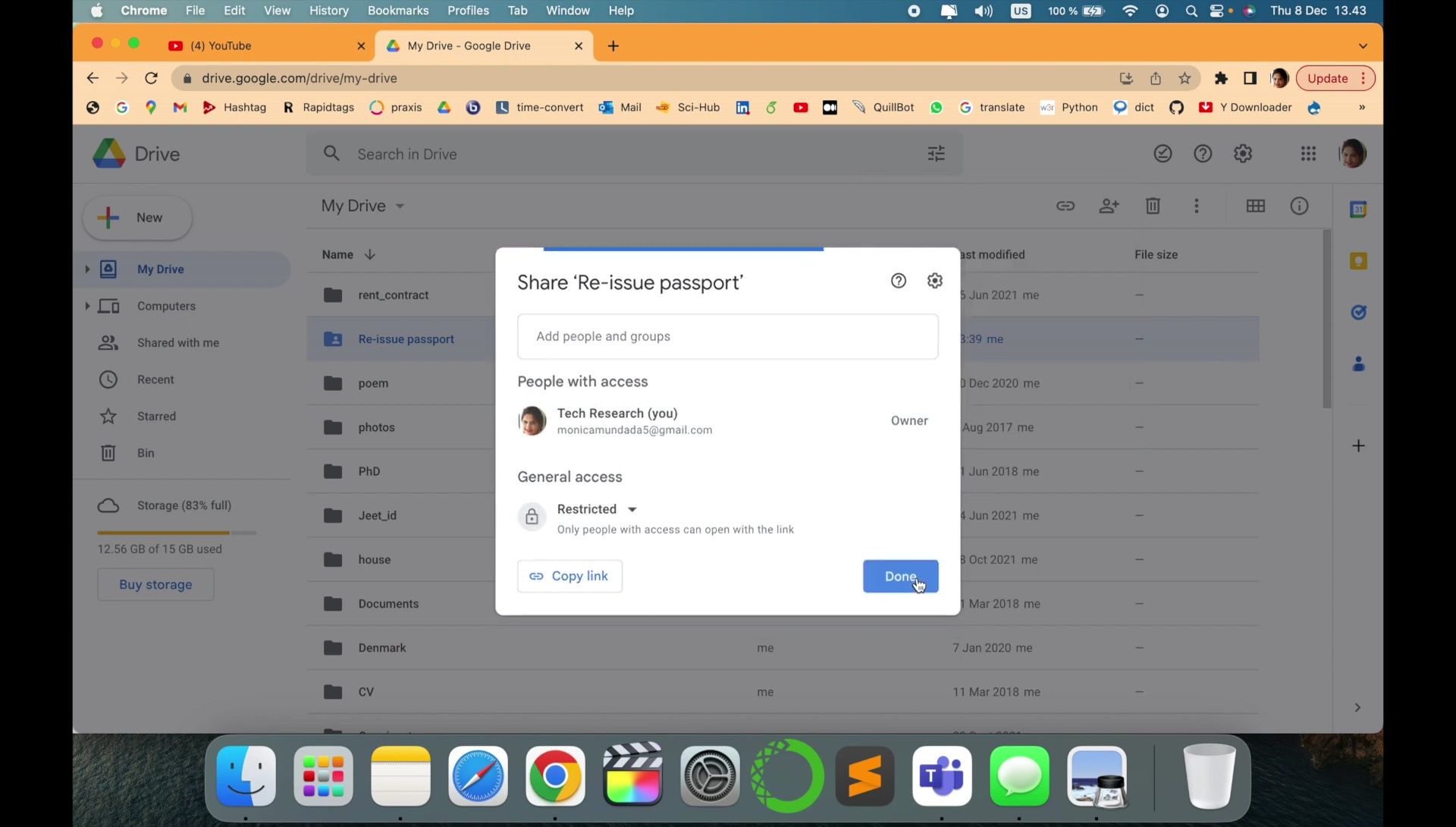Go back in browser

[x=93, y=78]
